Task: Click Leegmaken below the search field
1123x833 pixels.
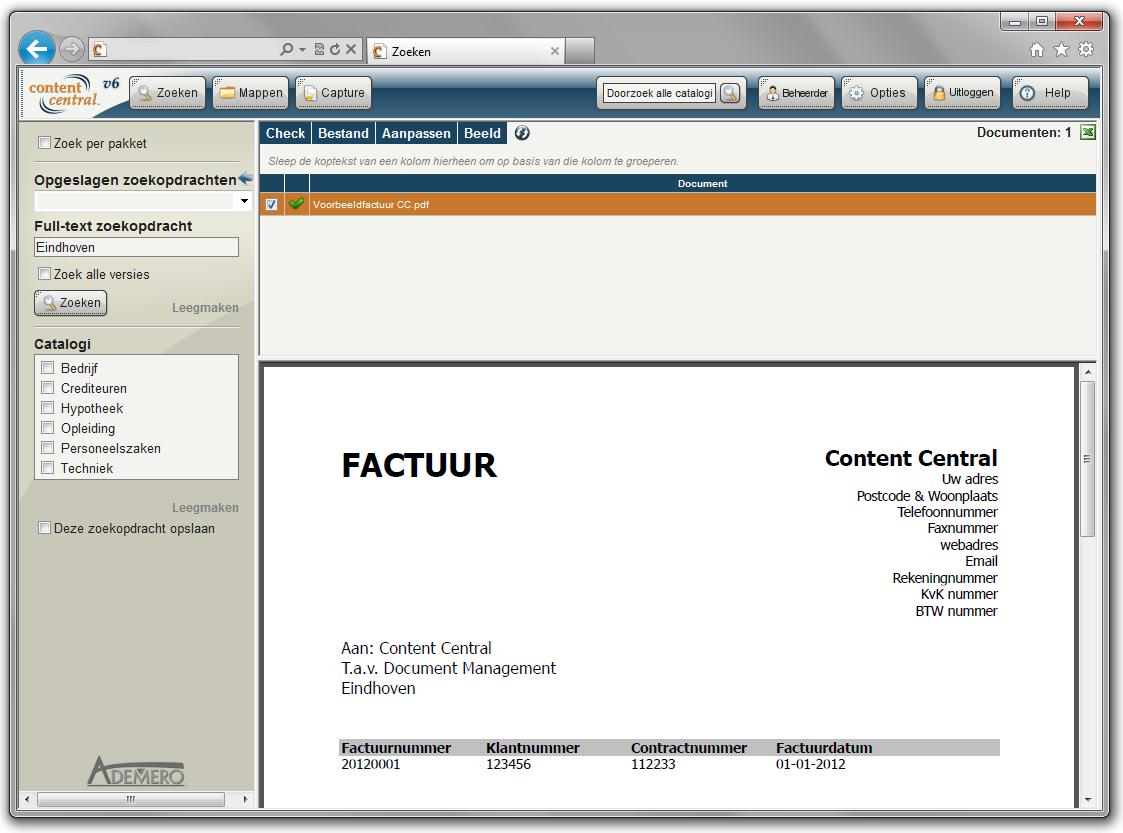Action: pyautogui.click(x=205, y=307)
